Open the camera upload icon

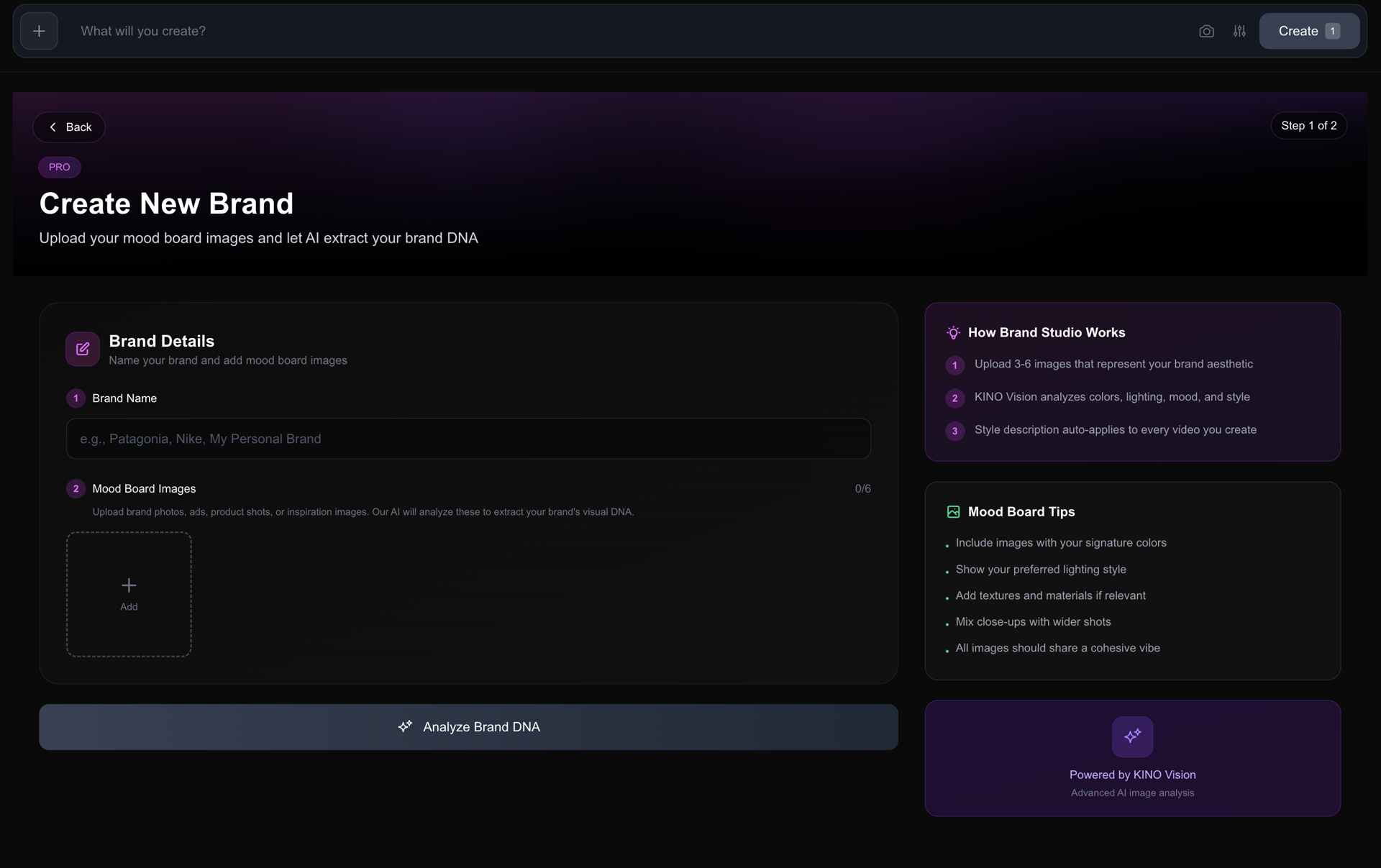click(1206, 31)
